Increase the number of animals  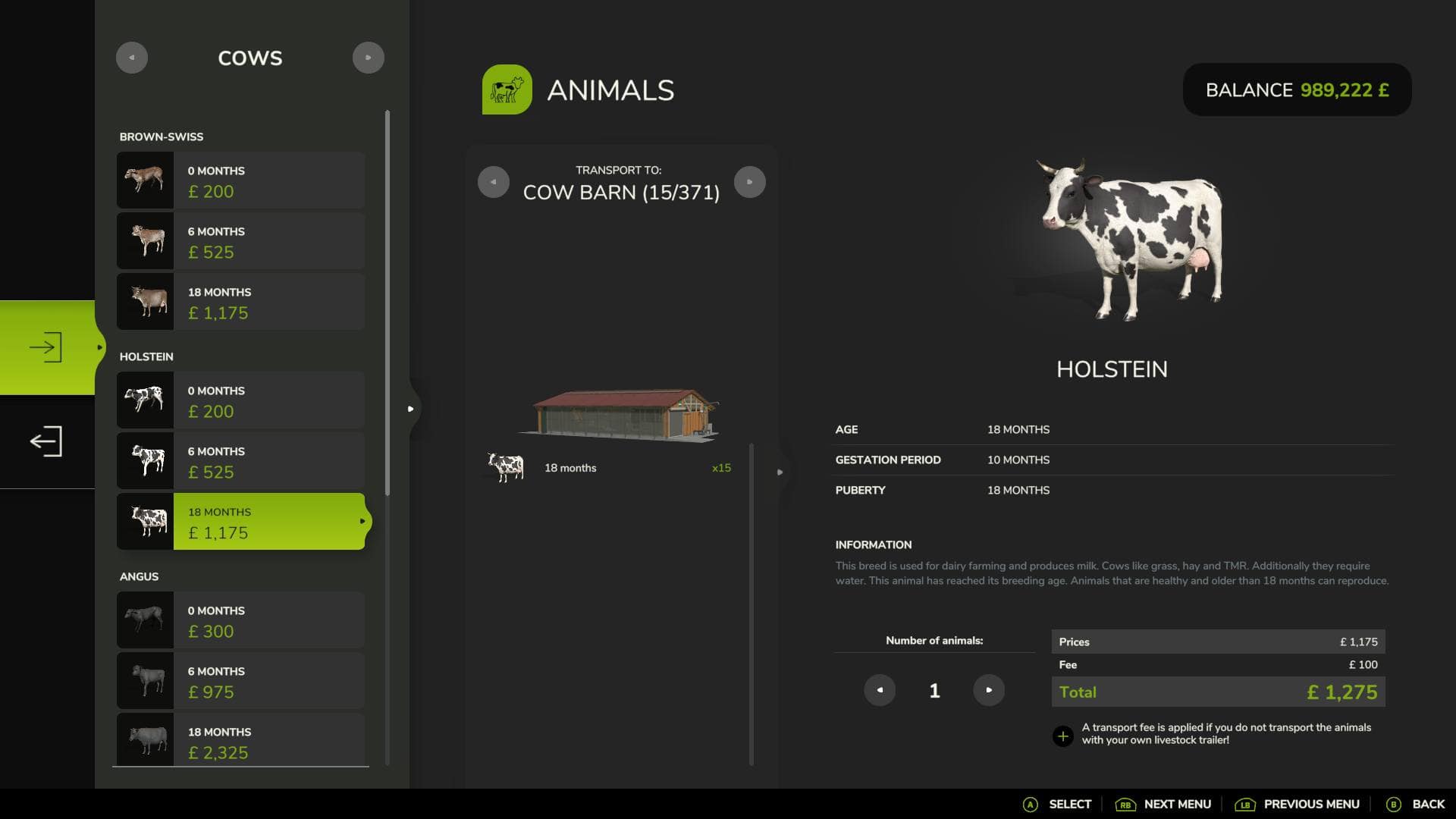988,690
